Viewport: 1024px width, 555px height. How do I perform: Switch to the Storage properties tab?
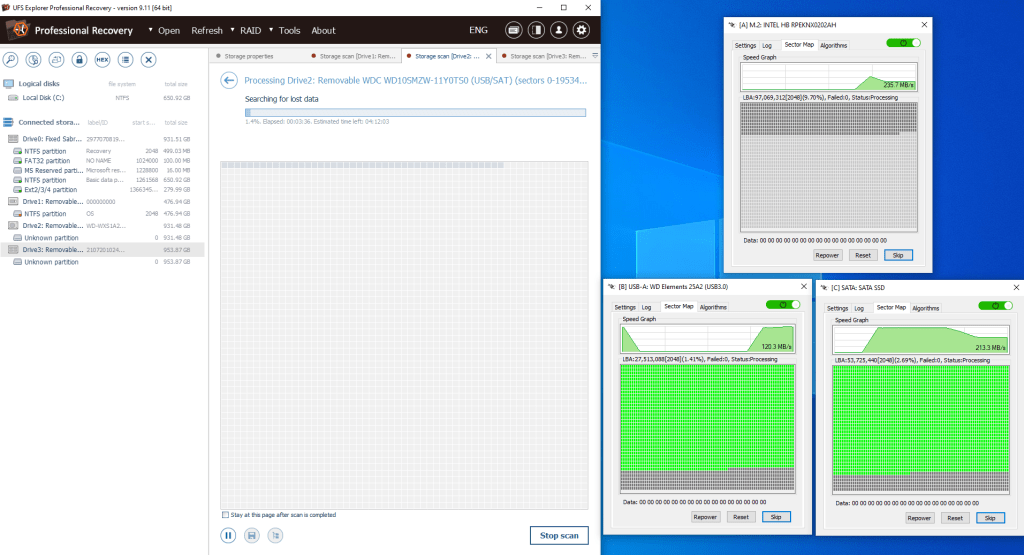pyautogui.click(x=255, y=57)
